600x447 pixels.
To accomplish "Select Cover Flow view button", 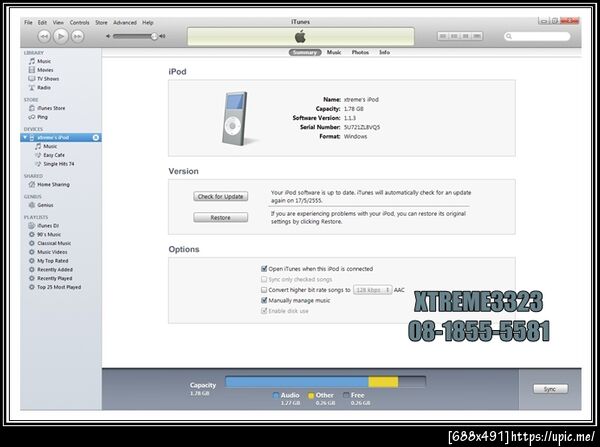I will point(477,36).
